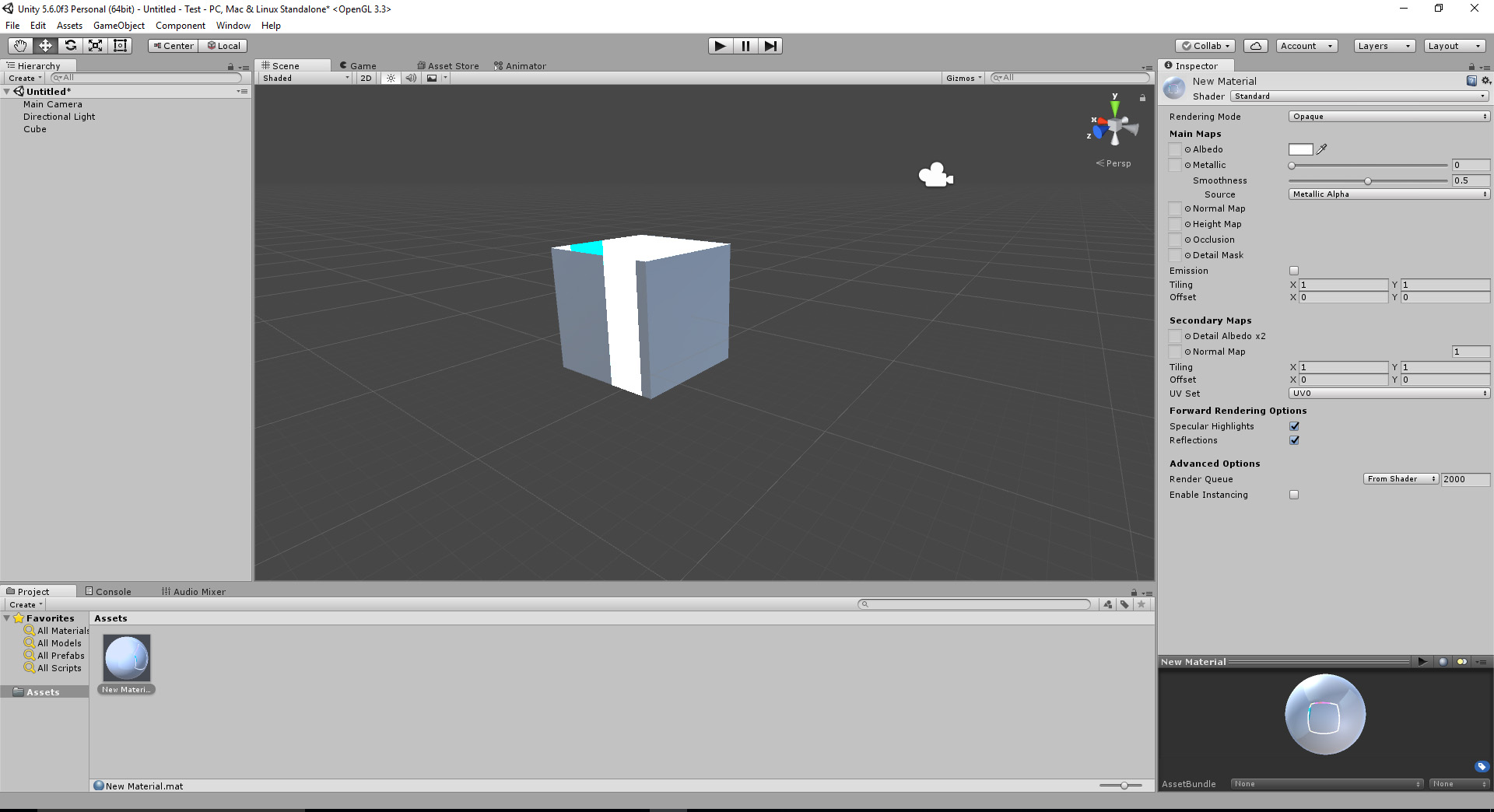Open the Rendering Mode dropdown
Viewport: 1494px width, 812px height.
[x=1389, y=117]
